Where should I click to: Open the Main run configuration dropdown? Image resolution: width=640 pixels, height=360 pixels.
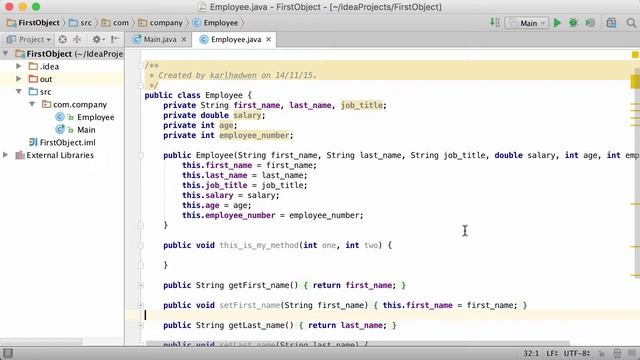click(527, 23)
